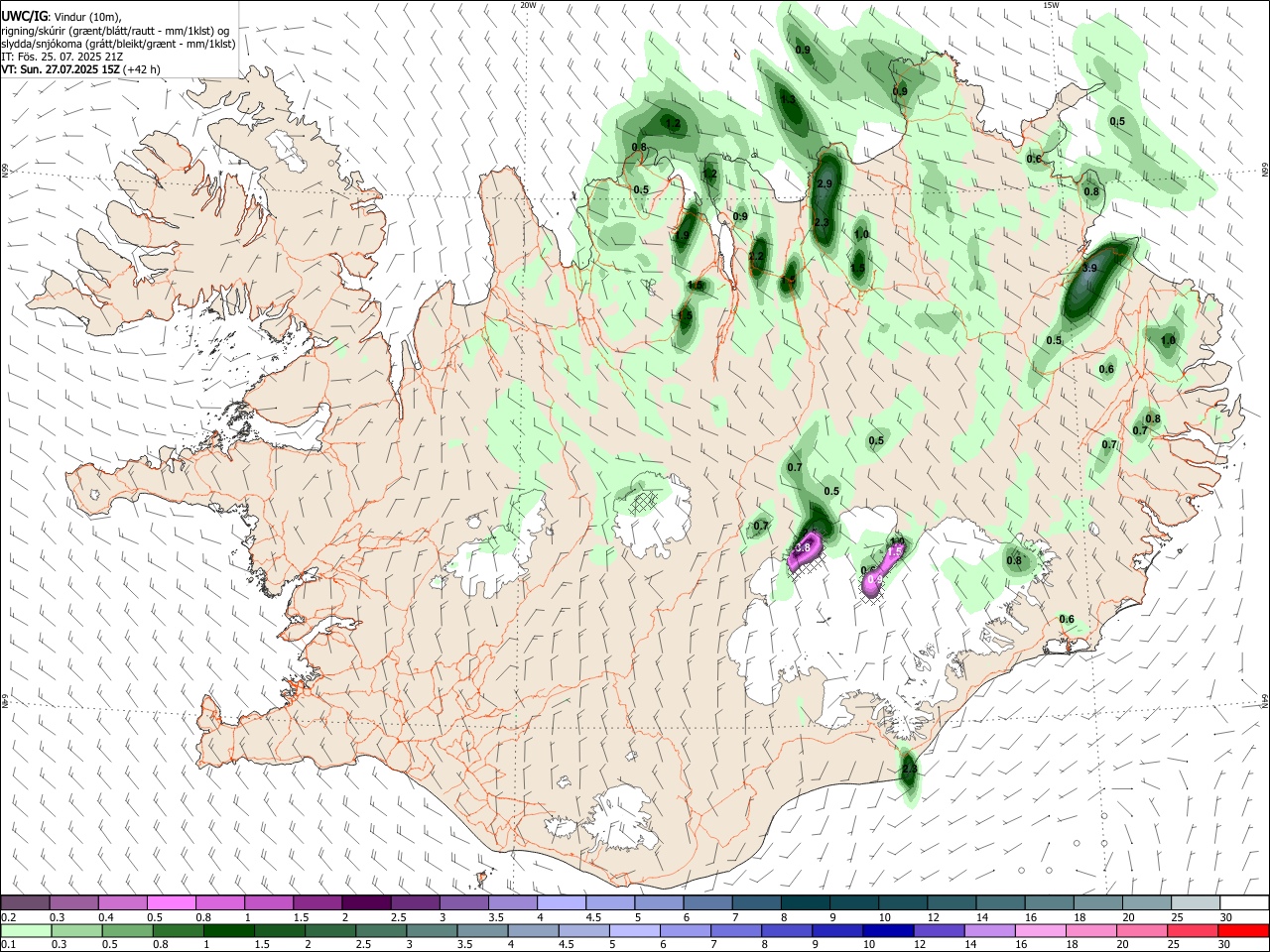Click the navy blue rain swatch between 10 and 12
1270x952 pixels.
click(886, 930)
